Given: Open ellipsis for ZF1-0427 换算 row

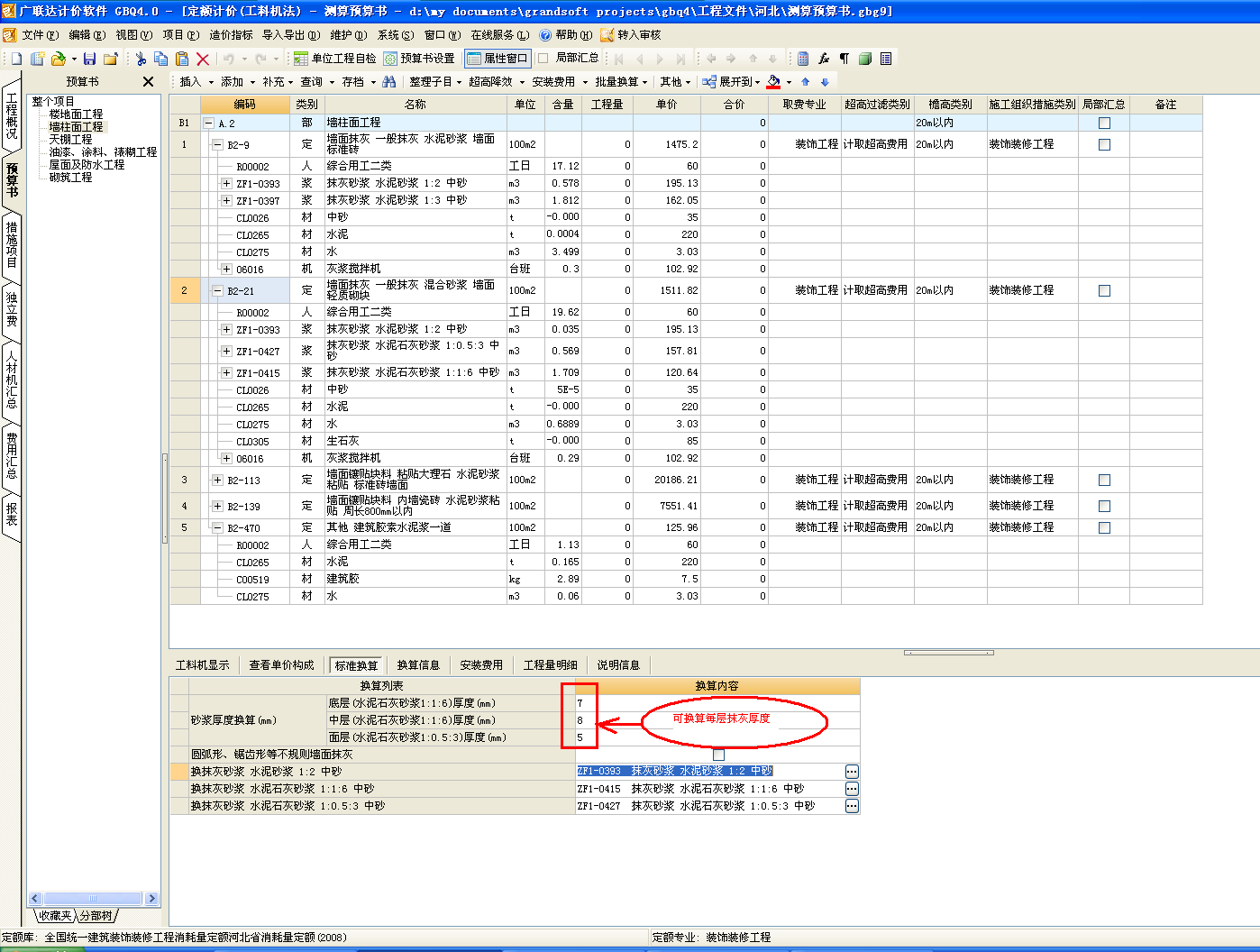Looking at the screenshot, I should coord(852,806).
